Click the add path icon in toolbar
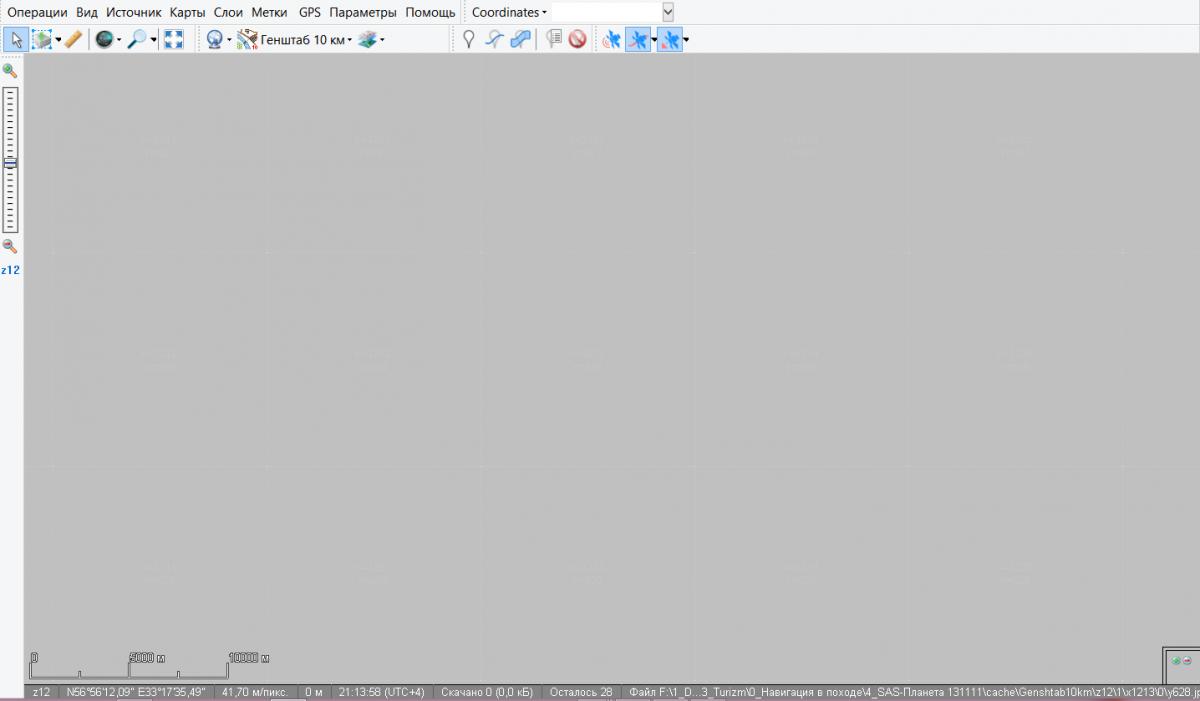 [x=493, y=40]
